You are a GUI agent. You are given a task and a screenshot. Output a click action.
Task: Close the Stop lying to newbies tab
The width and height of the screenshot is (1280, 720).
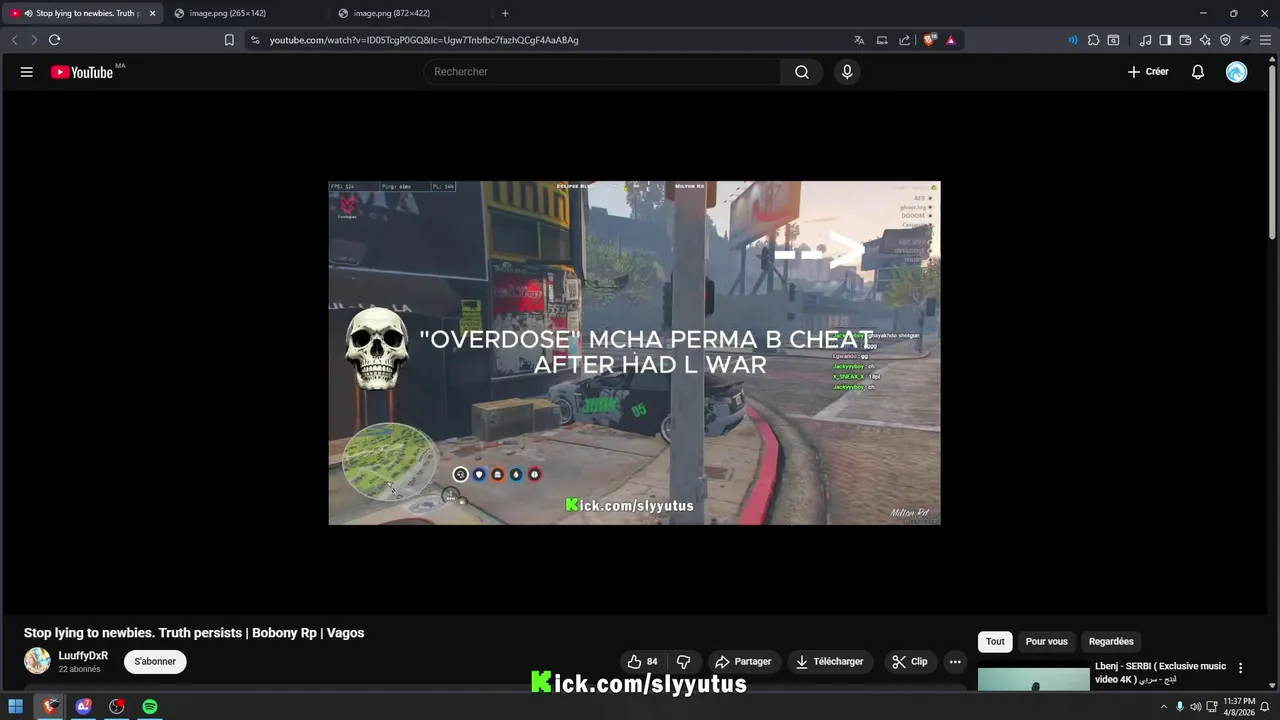click(153, 13)
